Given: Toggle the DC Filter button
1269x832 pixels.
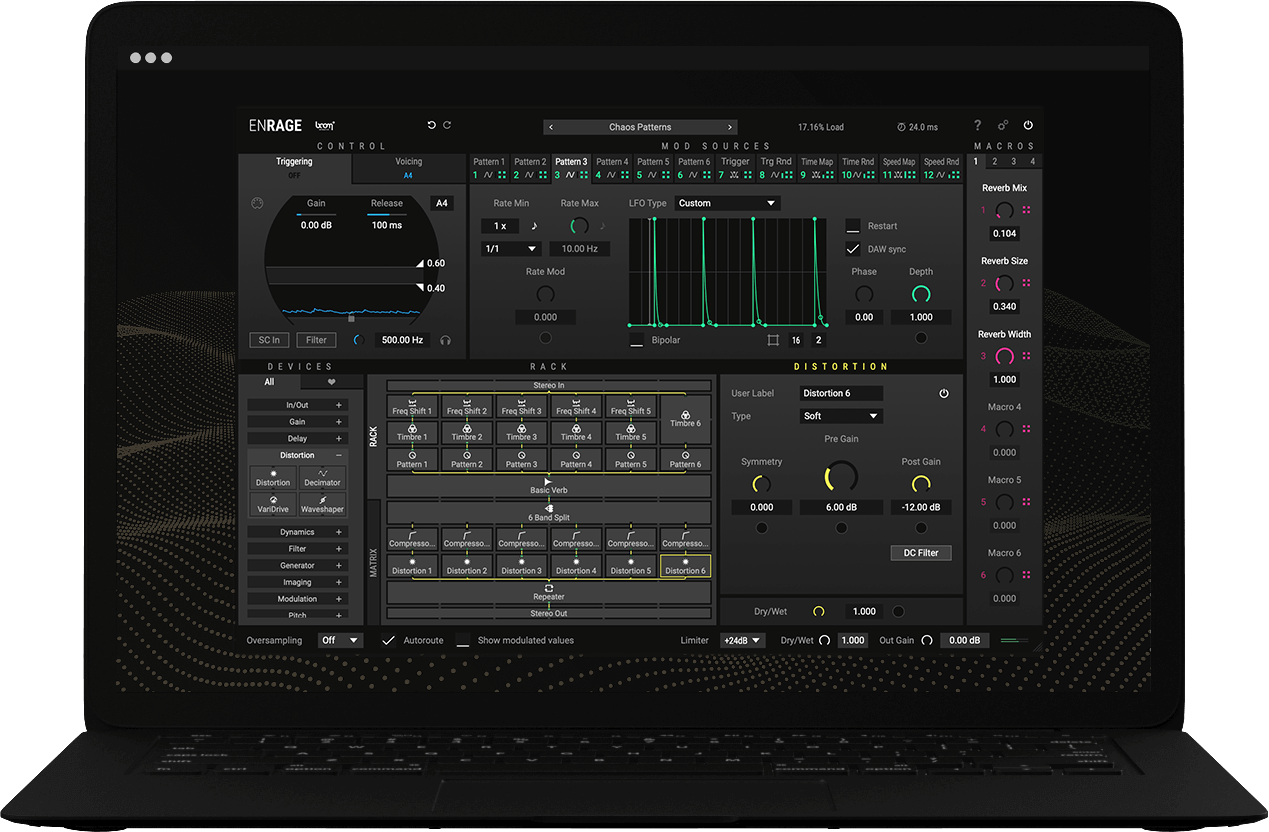Looking at the screenshot, I should click(x=921, y=552).
